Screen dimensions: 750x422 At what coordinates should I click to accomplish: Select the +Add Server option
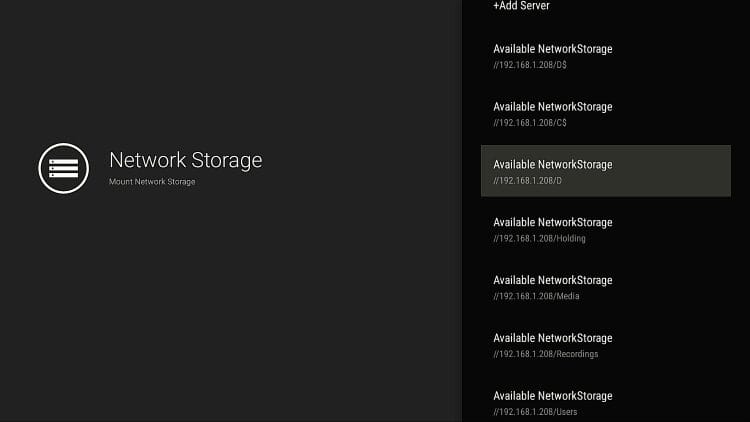point(521,6)
